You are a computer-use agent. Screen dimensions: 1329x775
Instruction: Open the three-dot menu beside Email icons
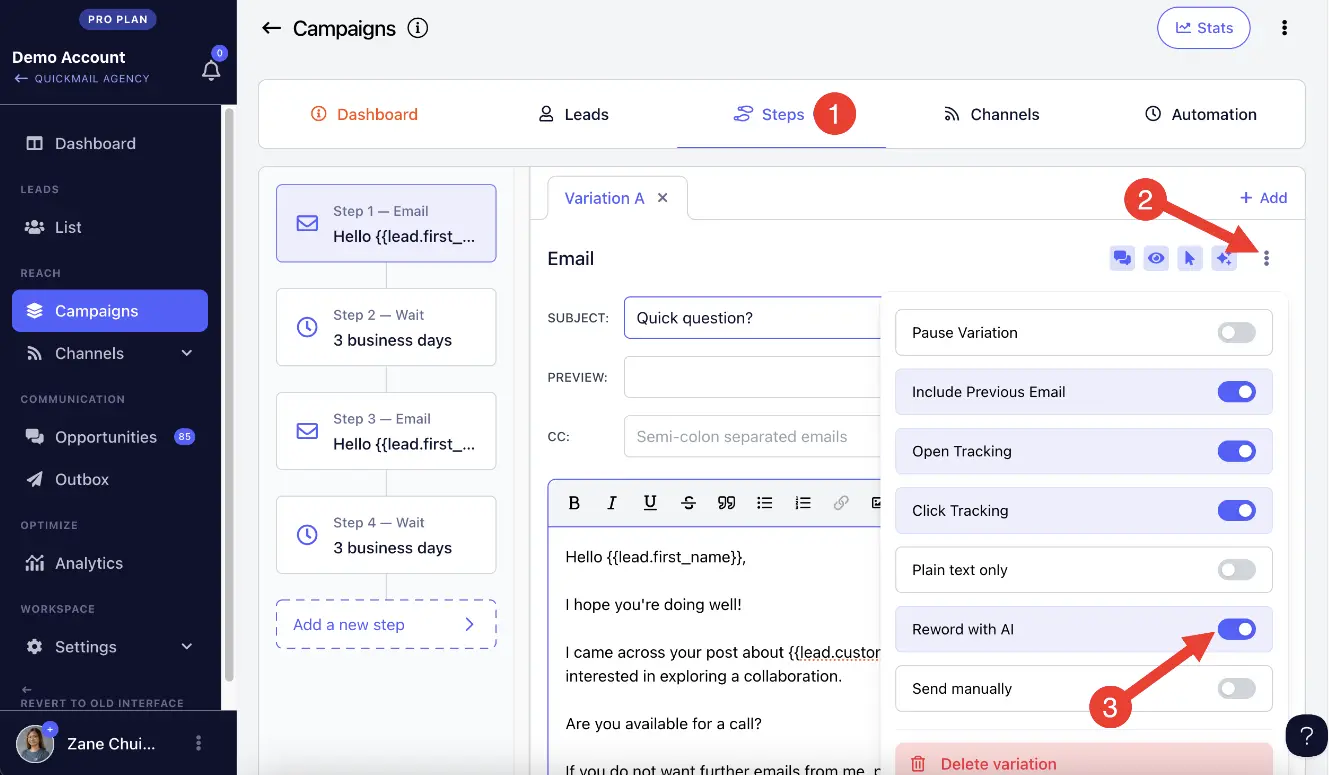pyautogui.click(x=1266, y=259)
